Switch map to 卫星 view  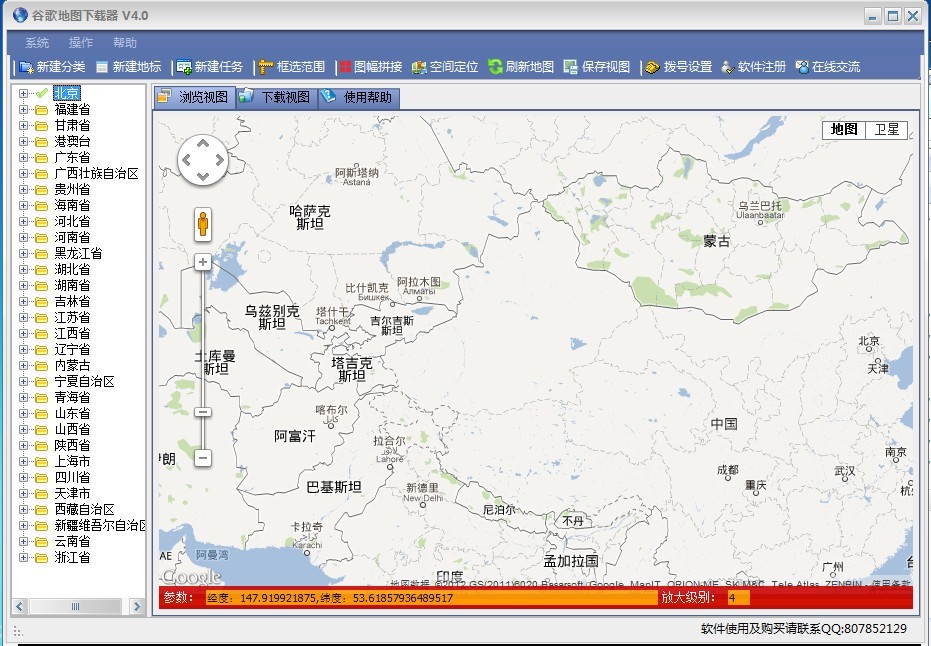pyautogui.click(x=886, y=130)
